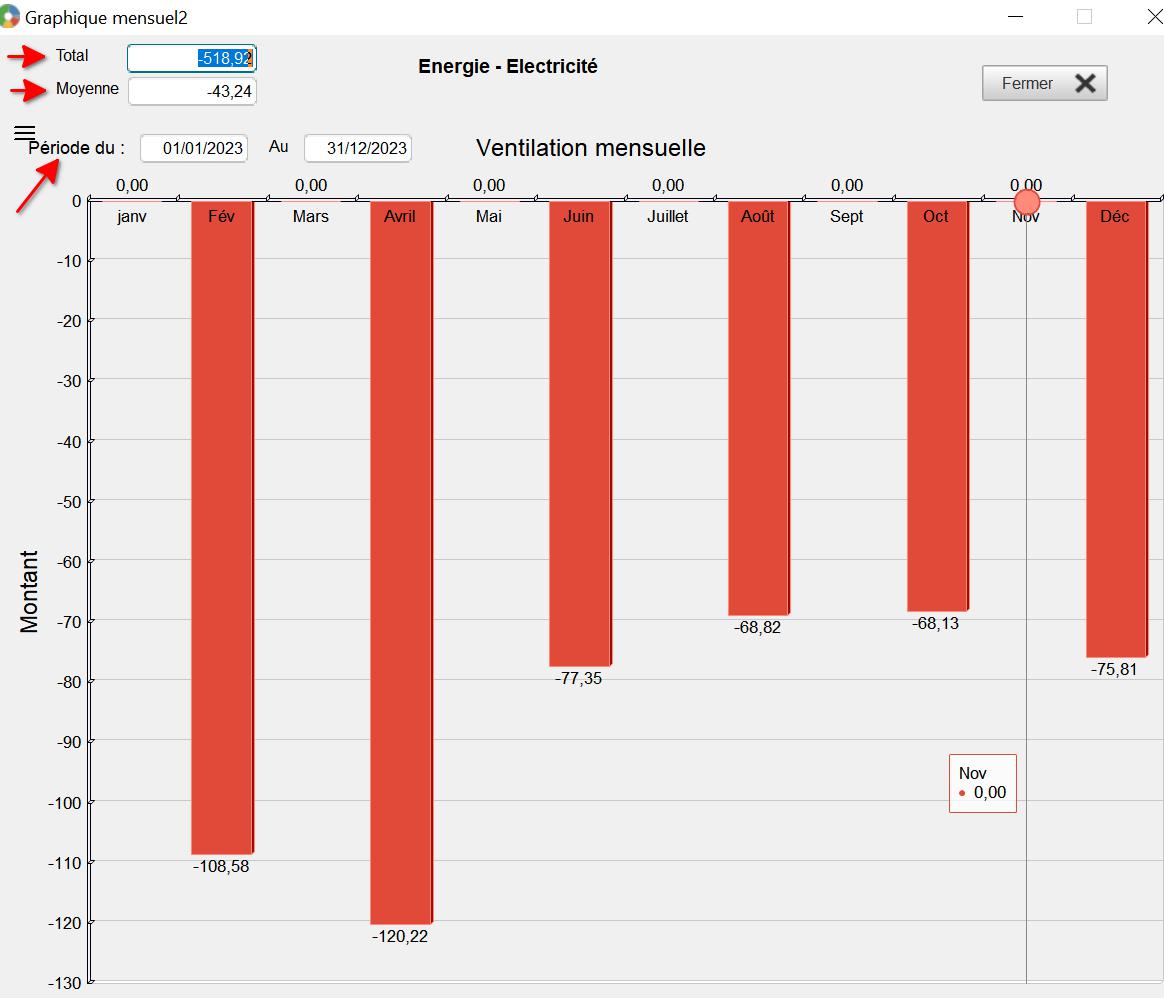Click the red Nov data point marker
Viewport: 1164px width, 998px height.
click(x=1026, y=202)
